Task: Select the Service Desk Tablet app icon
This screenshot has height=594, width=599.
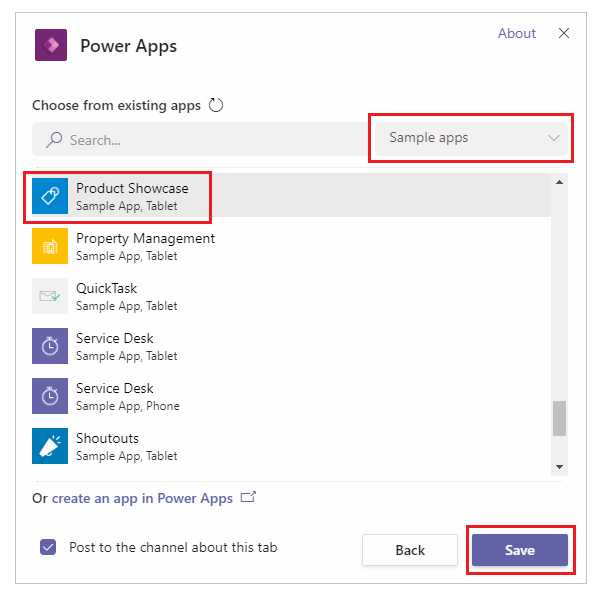Action: [50, 346]
